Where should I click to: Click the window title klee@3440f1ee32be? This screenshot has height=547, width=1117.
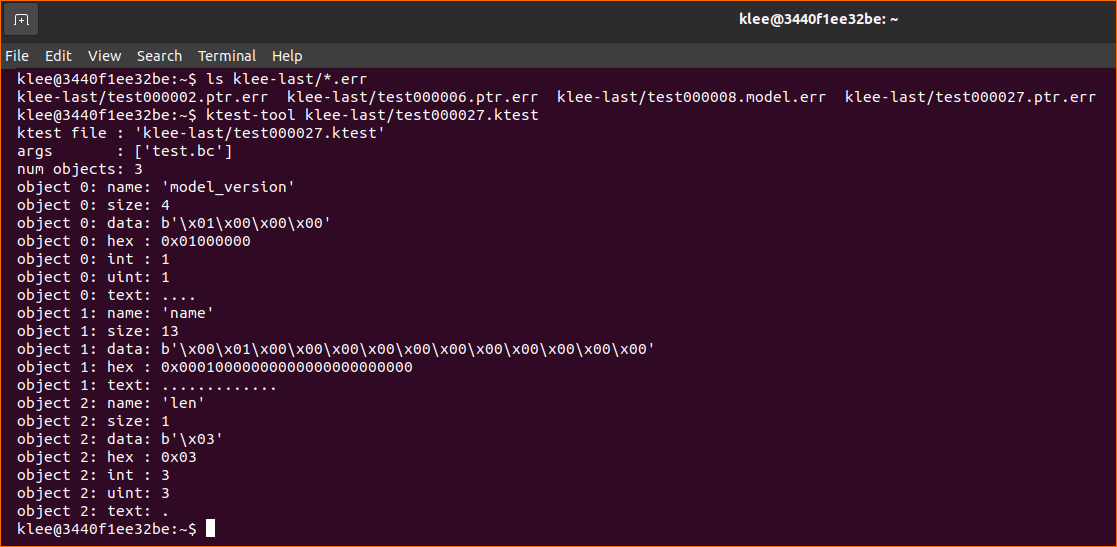tap(818, 19)
